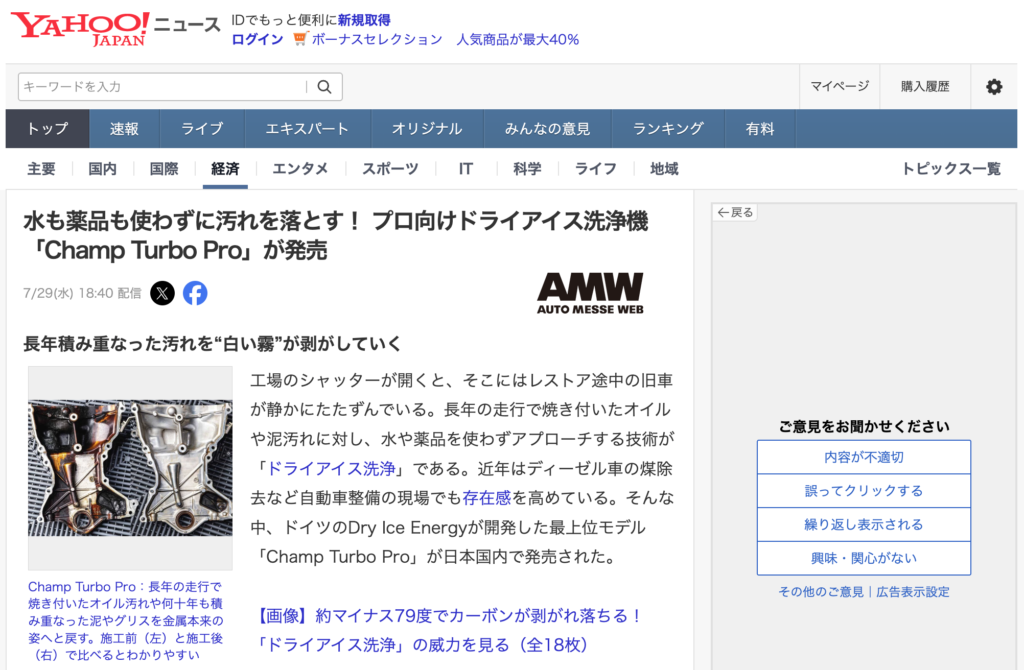Click the shopping cart icon beside ボーナスセレクション
The height and width of the screenshot is (670, 1024).
(x=300, y=39)
